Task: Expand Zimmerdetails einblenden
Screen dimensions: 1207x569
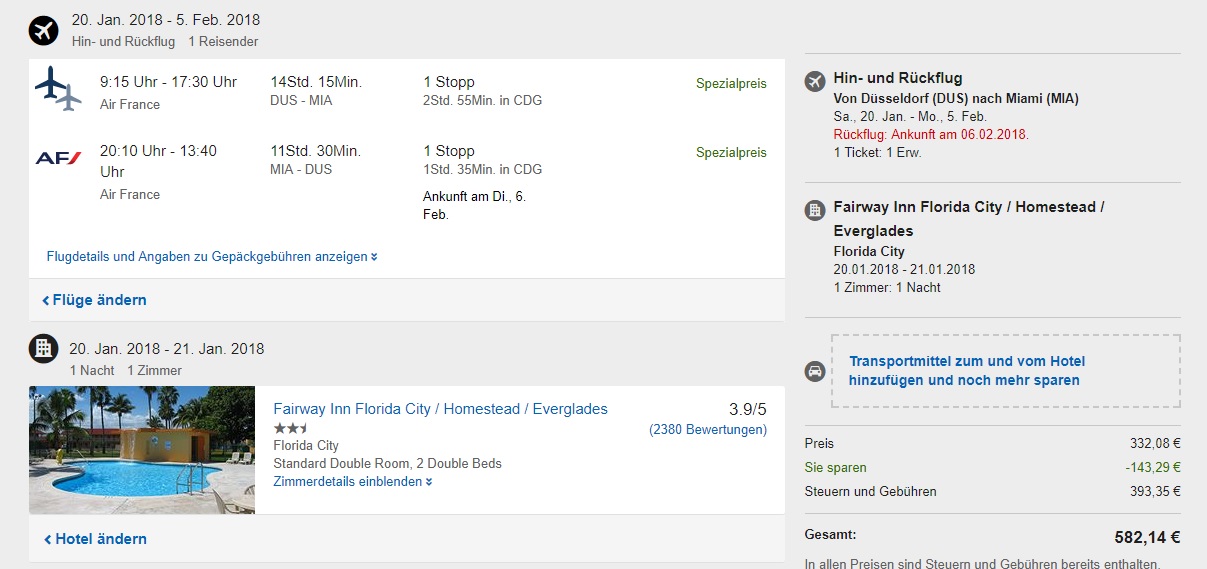Action: pyautogui.click(x=353, y=481)
